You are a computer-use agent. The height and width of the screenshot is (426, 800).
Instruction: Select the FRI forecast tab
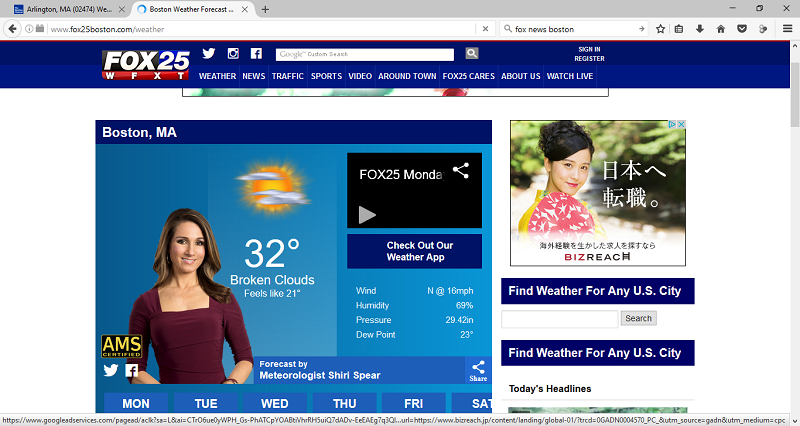[413, 403]
